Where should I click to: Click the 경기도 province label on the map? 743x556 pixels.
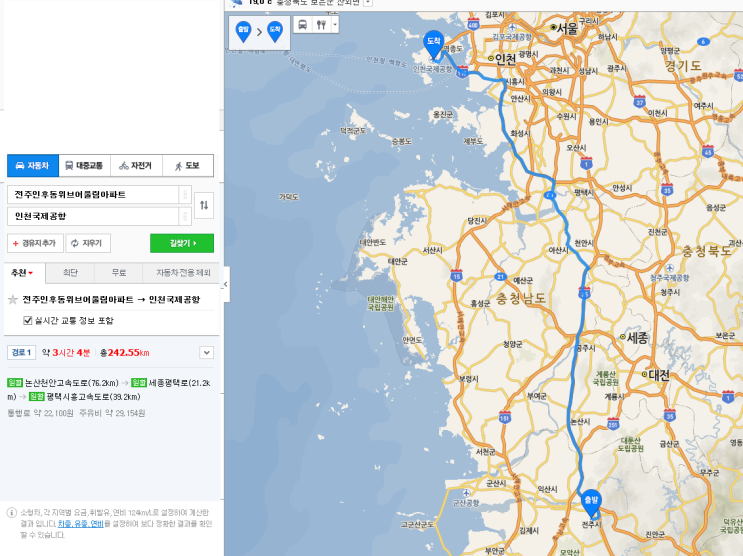683,65
